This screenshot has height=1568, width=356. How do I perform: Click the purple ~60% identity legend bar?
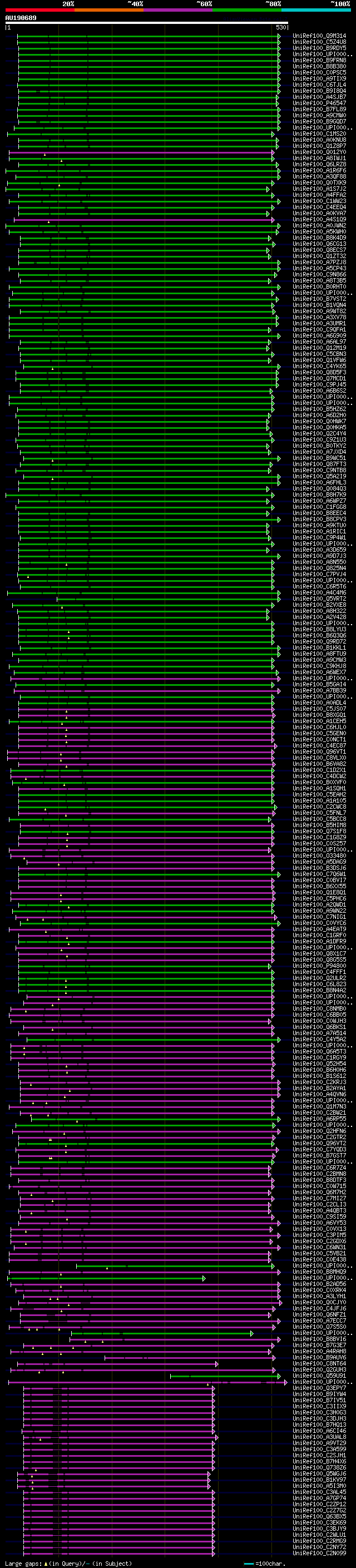[x=177, y=10]
